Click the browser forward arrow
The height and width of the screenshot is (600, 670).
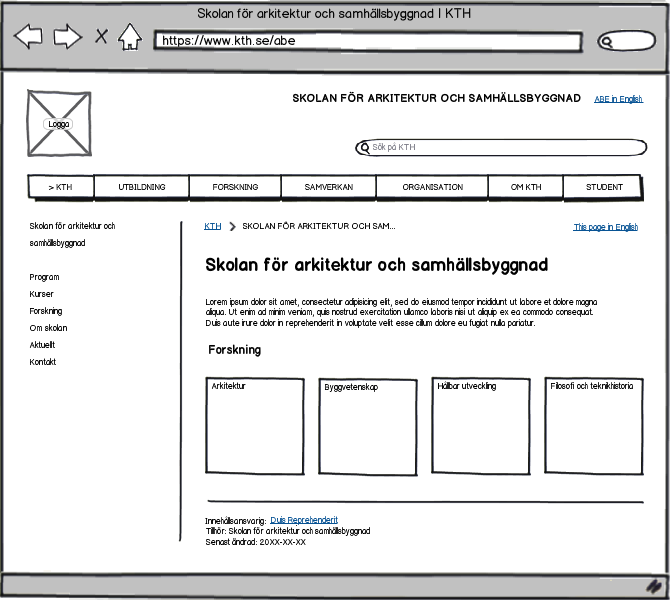[68, 36]
